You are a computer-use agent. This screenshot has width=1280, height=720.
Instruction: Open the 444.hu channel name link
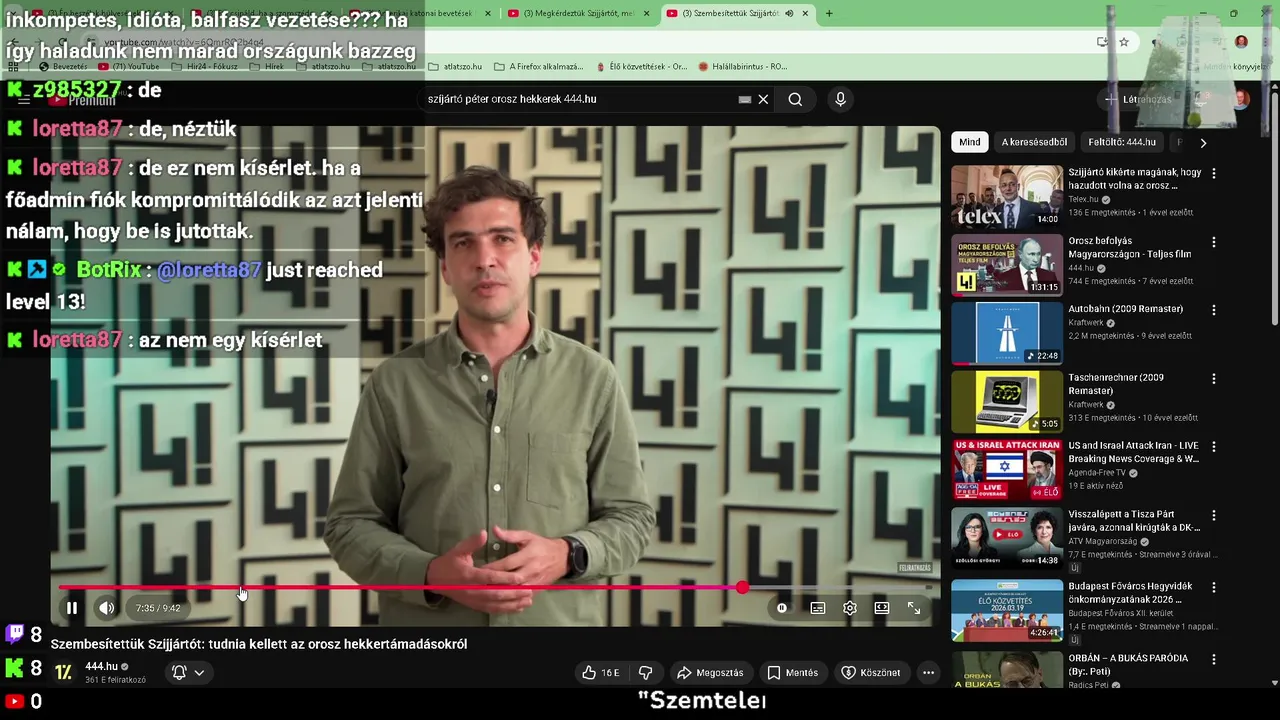pyautogui.click(x=101, y=666)
